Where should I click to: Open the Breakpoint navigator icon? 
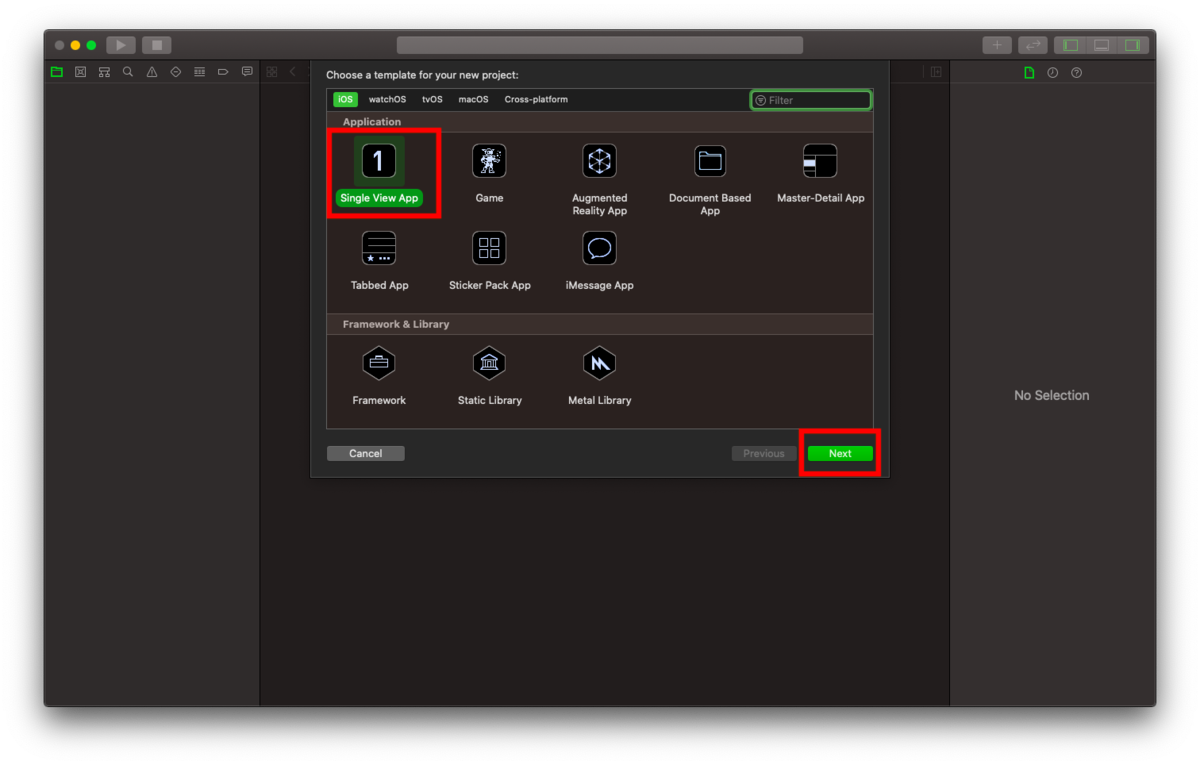(223, 72)
